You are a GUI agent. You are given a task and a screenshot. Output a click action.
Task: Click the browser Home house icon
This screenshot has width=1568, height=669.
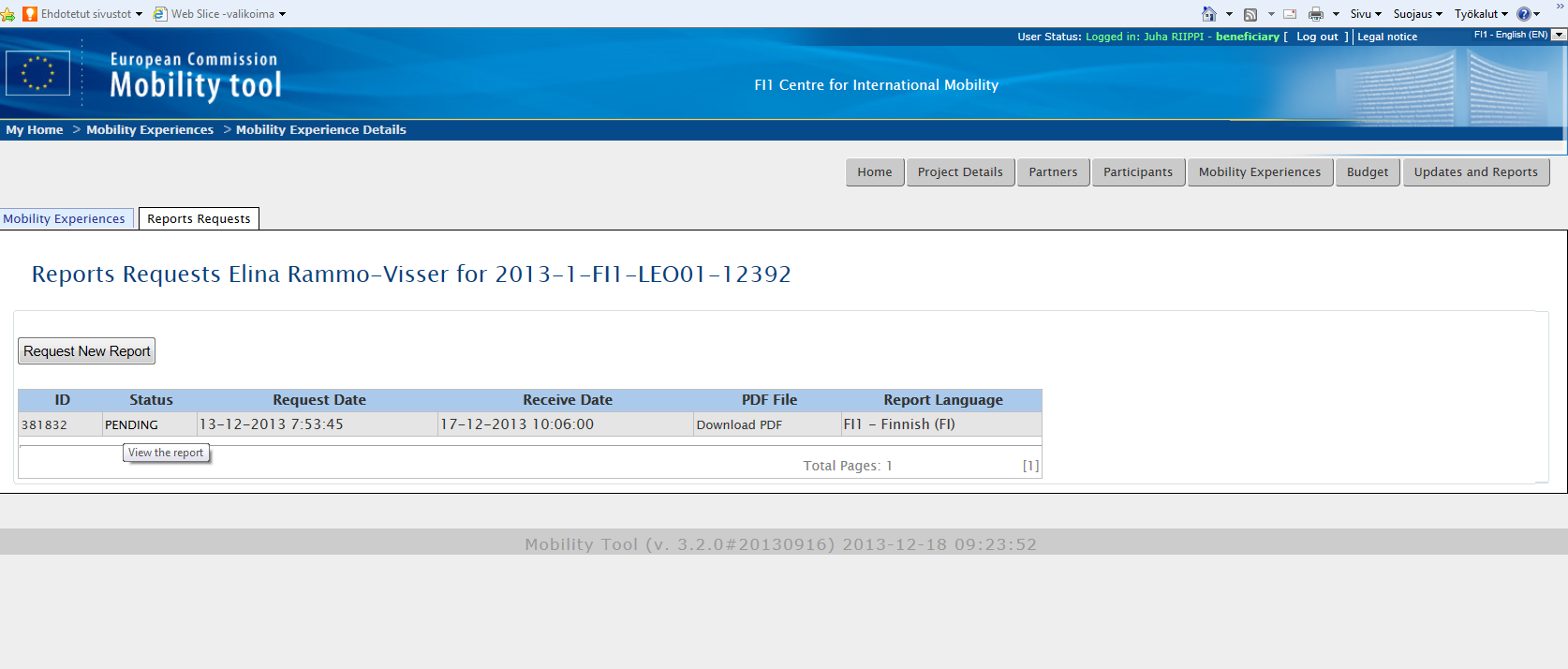point(1209,14)
